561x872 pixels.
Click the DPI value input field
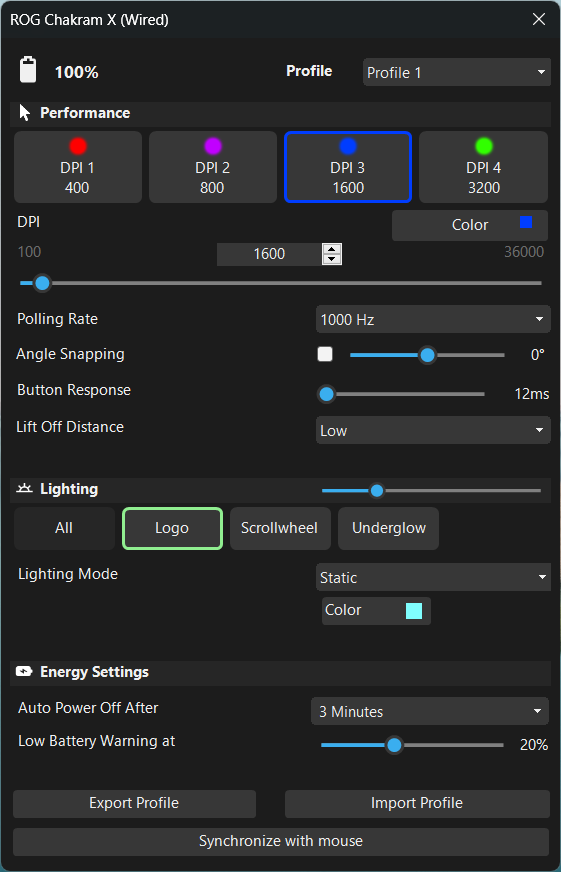click(x=270, y=254)
